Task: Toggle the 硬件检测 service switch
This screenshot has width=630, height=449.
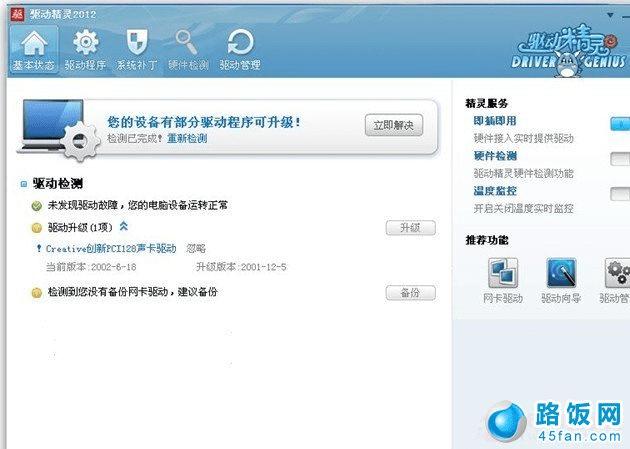Action: [x=620, y=159]
